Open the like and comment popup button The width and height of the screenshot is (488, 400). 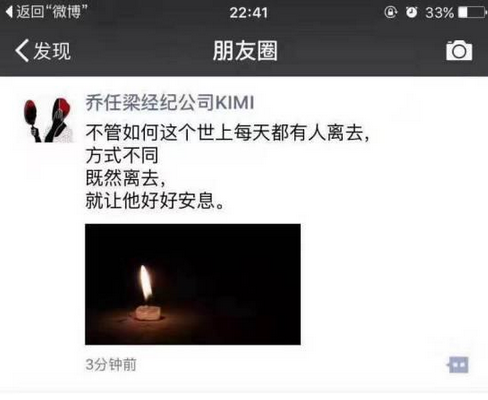coord(458,365)
